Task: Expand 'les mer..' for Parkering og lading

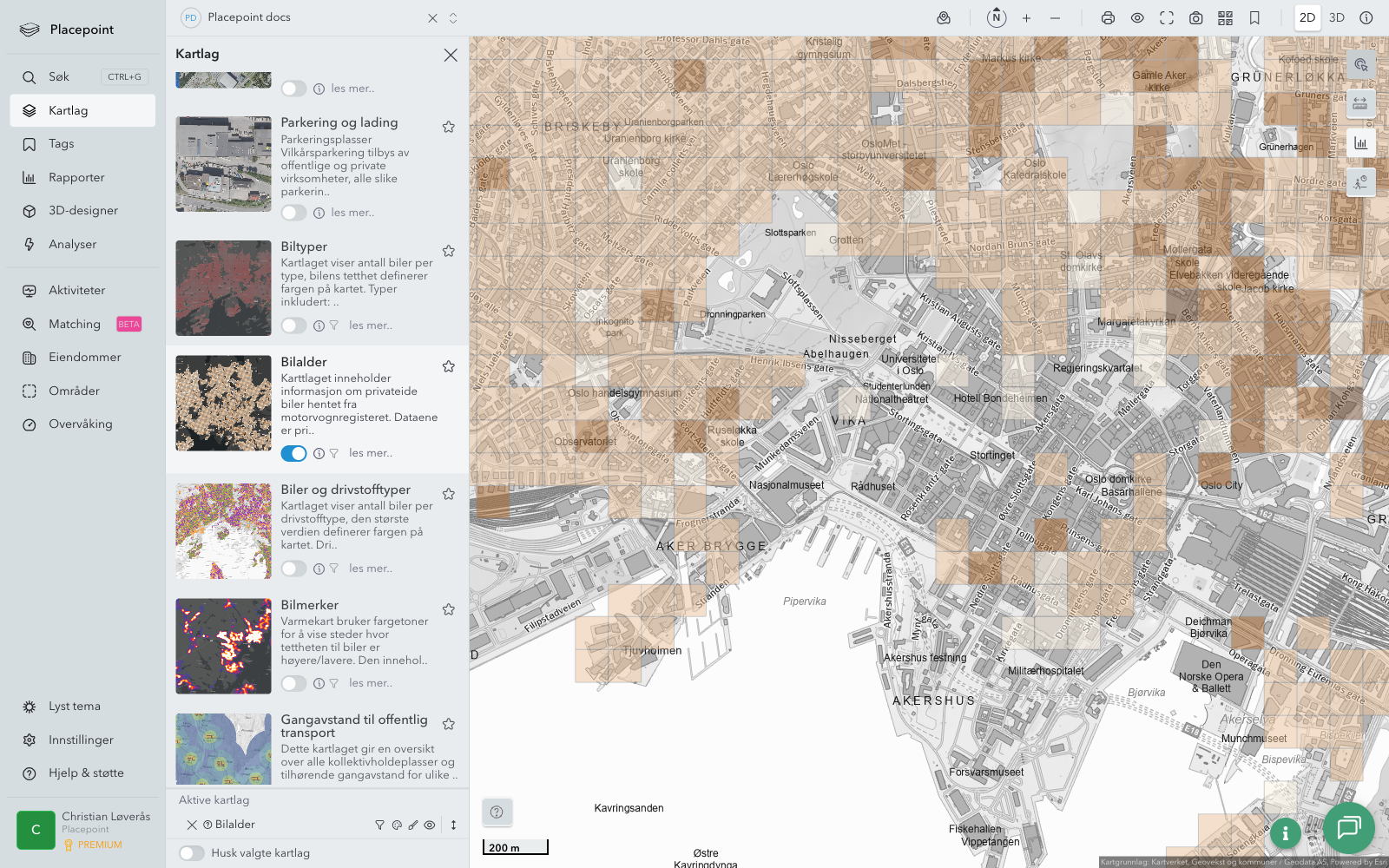Action: pyautogui.click(x=352, y=213)
